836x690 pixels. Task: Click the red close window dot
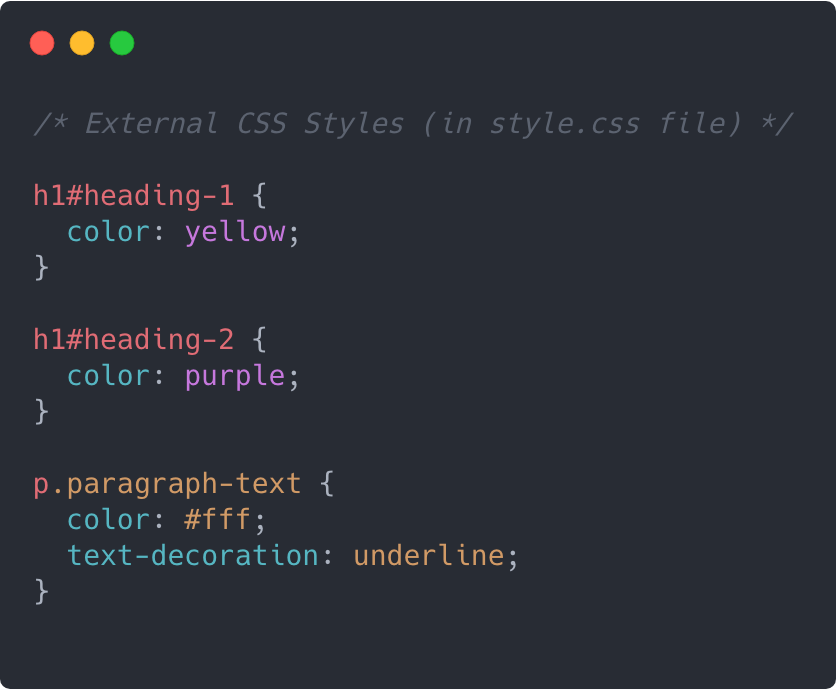click(x=42, y=43)
